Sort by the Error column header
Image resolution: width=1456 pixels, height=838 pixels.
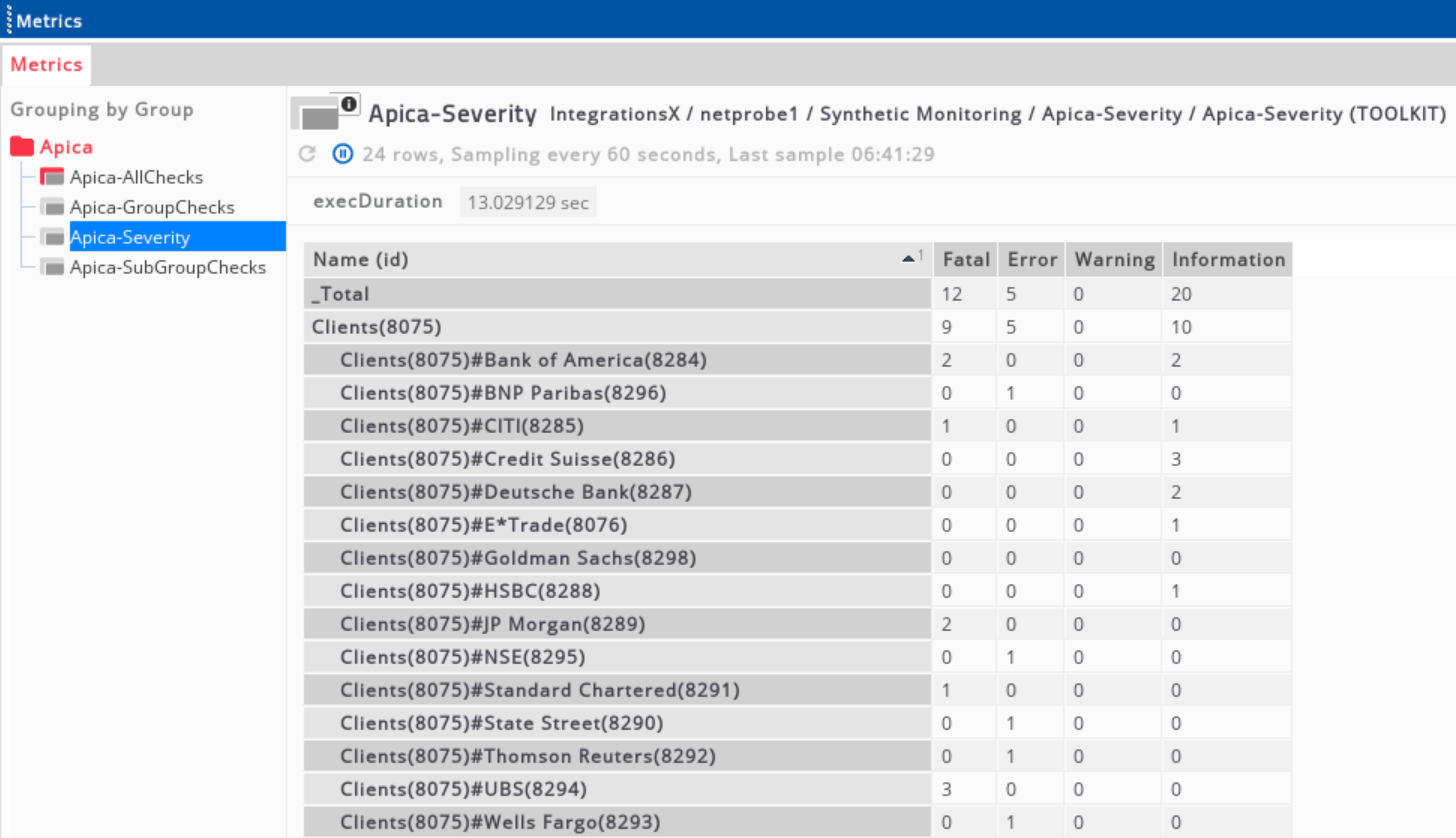click(x=1032, y=260)
